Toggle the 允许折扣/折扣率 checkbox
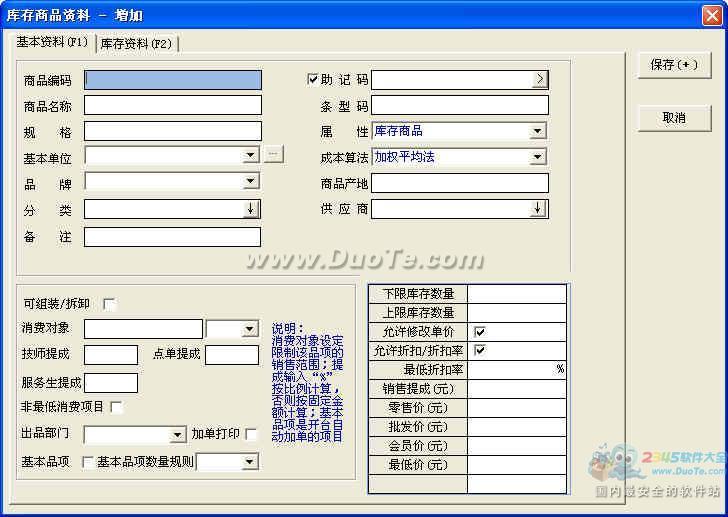The width and height of the screenshot is (728, 517). 480,351
